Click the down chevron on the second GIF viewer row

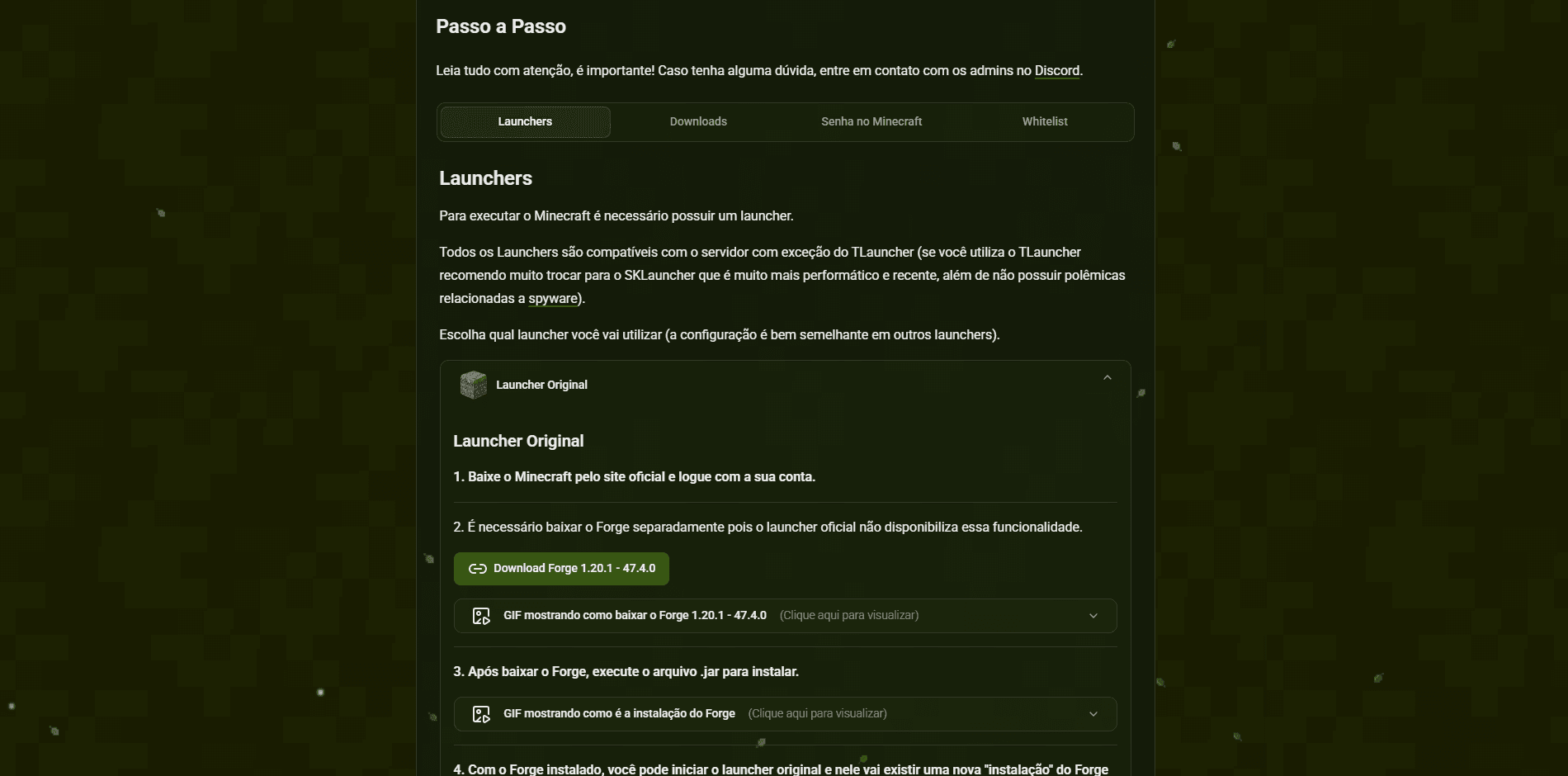(1093, 714)
